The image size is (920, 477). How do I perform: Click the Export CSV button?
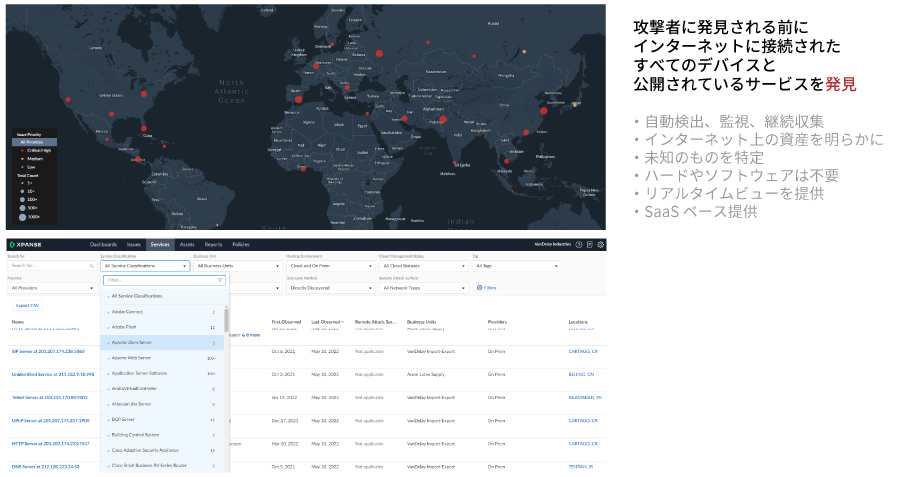click(28, 306)
